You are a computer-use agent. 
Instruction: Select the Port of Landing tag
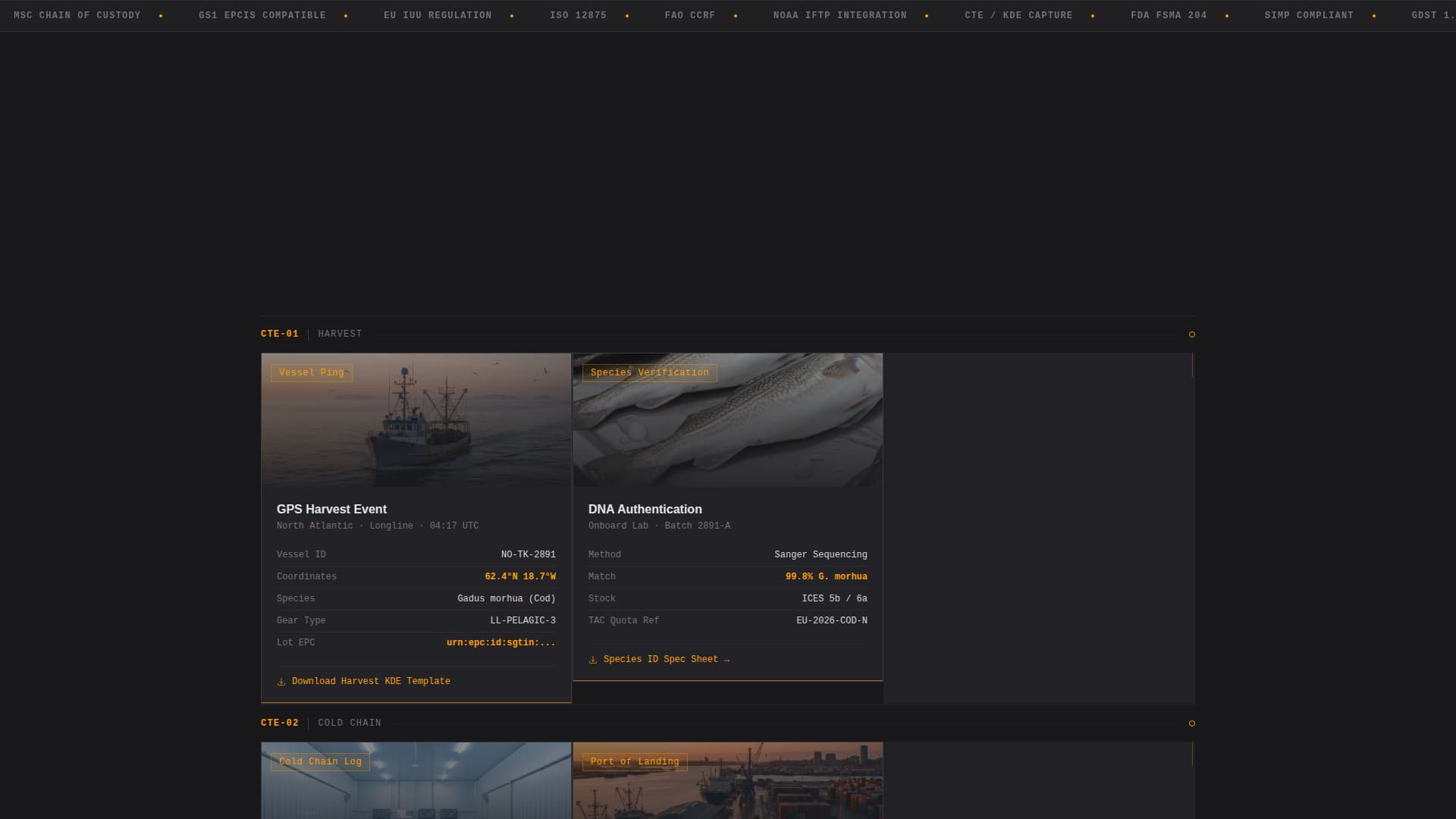click(635, 761)
